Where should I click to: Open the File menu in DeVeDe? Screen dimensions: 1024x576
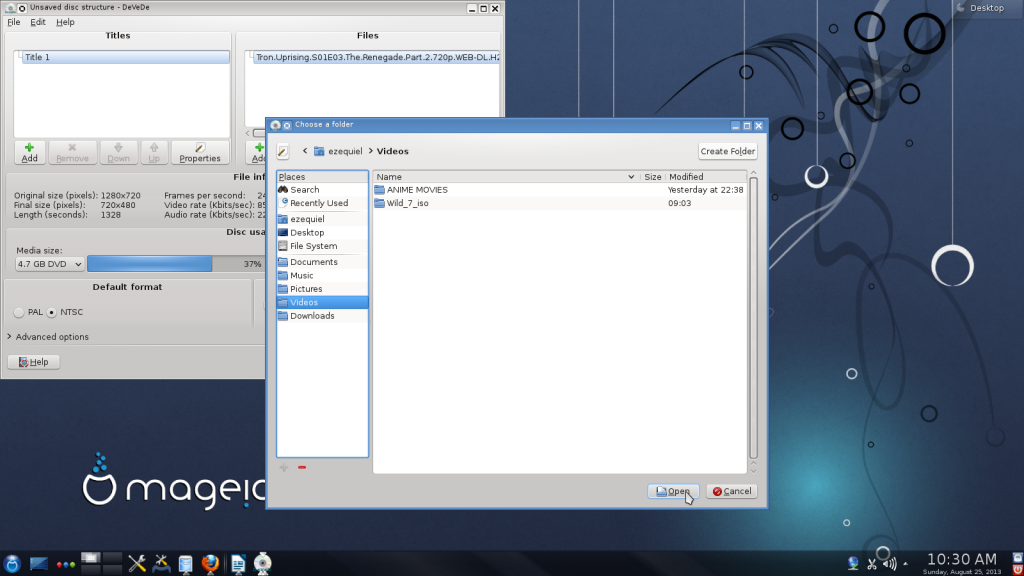14,22
